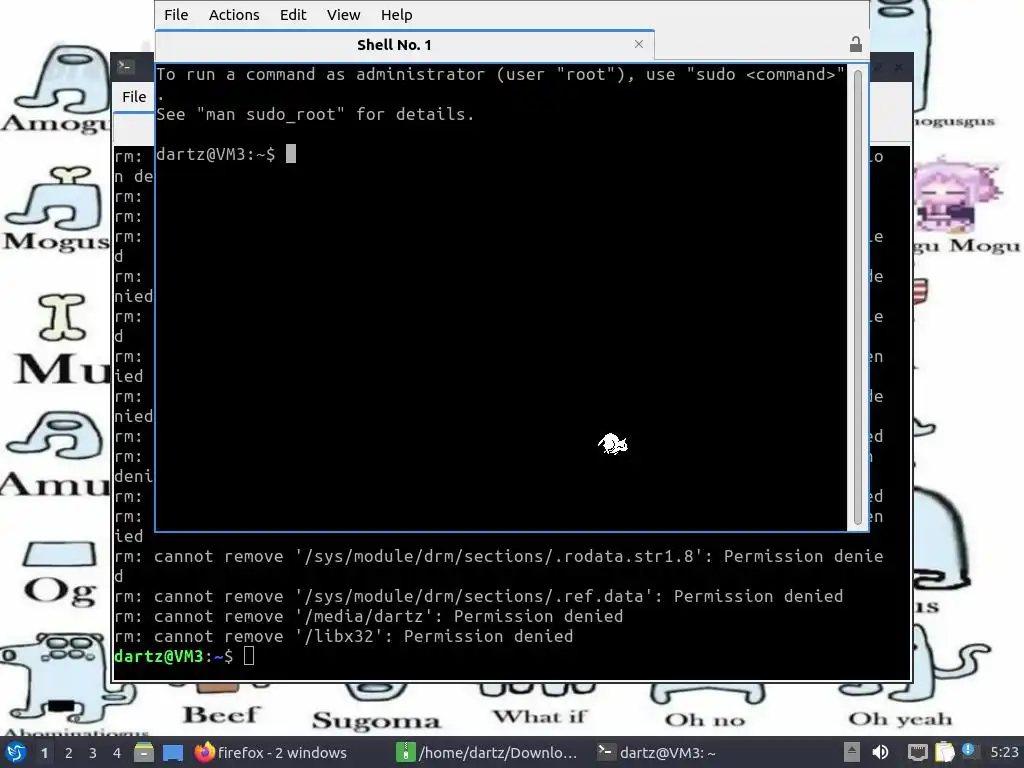The image size is (1024, 768).
Task: Open the Help menu
Action: [x=396, y=14]
